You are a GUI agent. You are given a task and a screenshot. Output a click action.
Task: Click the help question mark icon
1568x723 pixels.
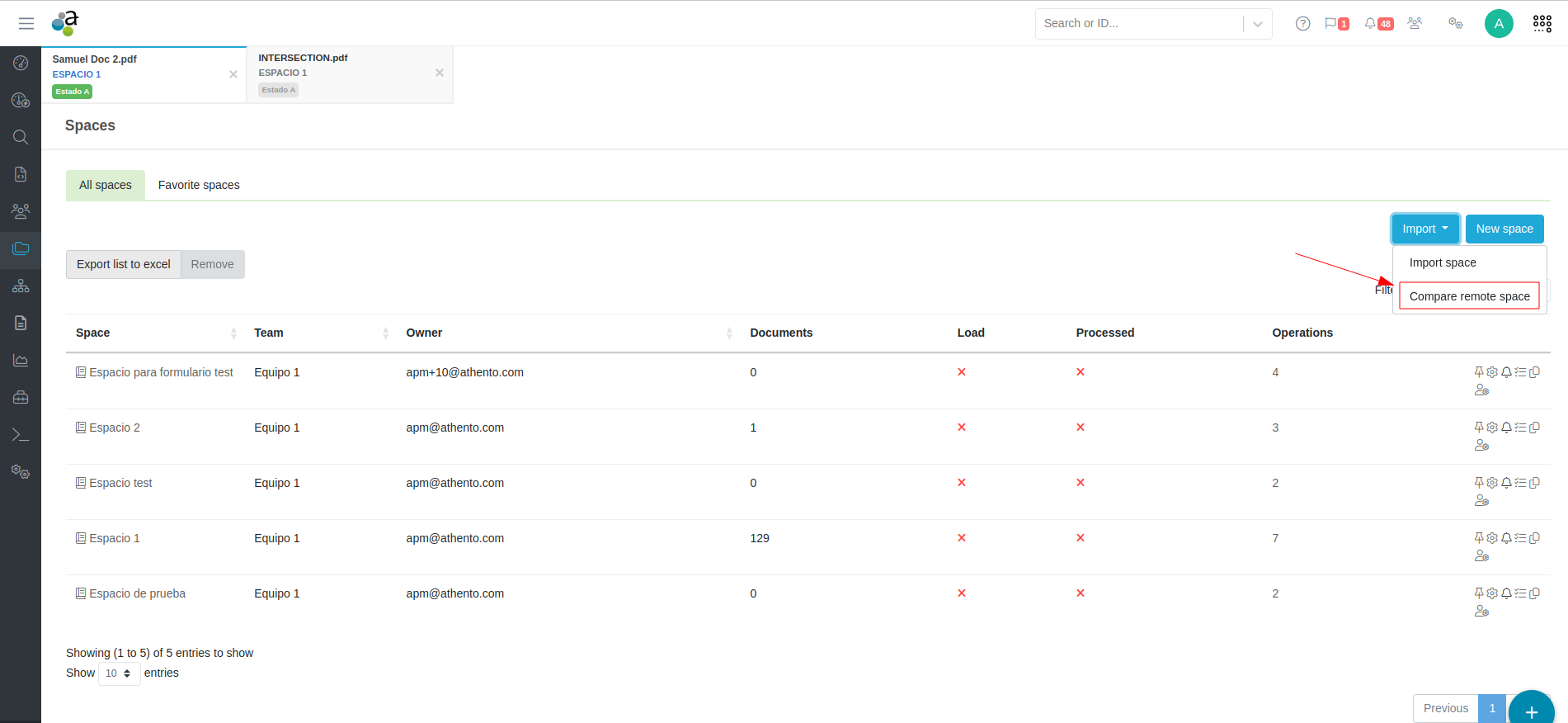1302,23
